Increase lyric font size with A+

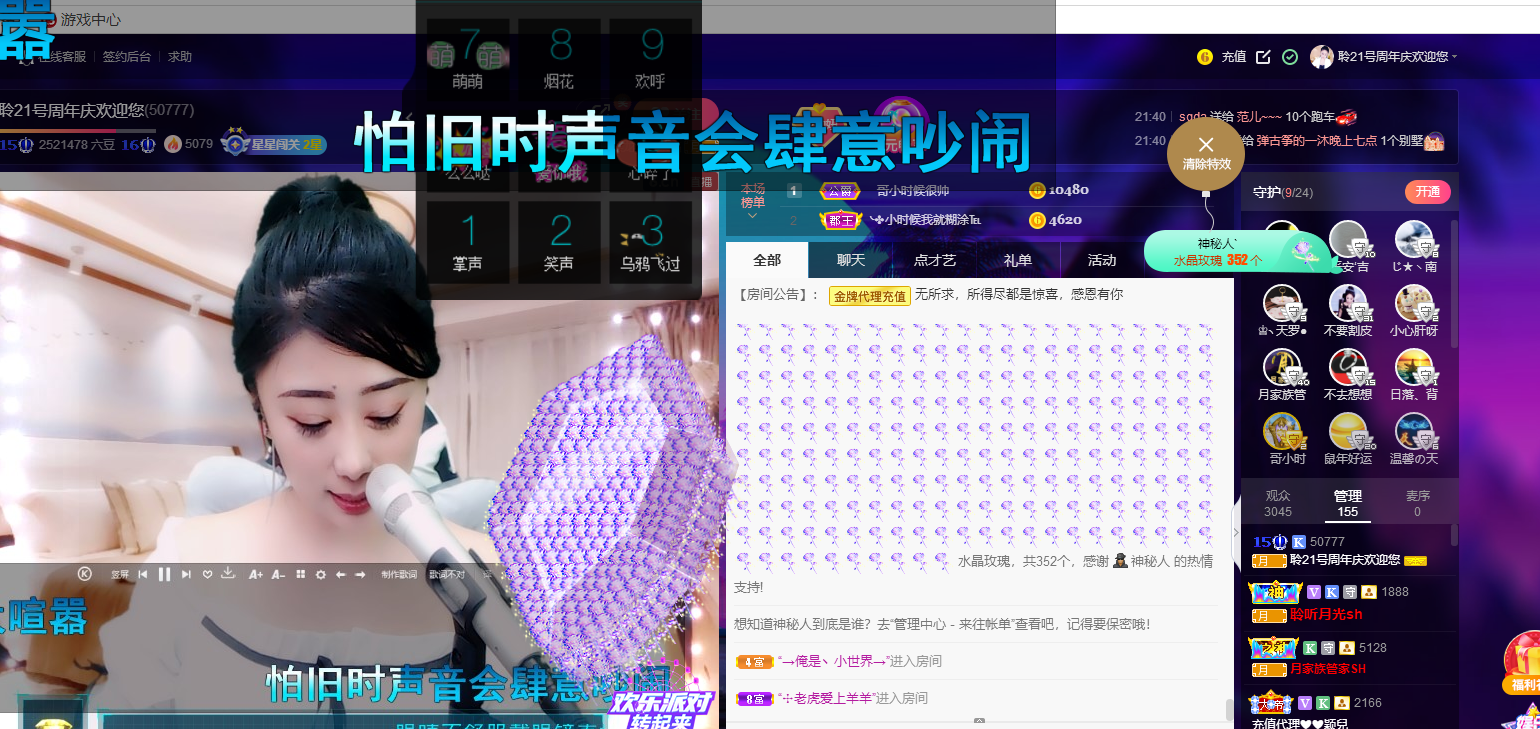tap(256, 574)
